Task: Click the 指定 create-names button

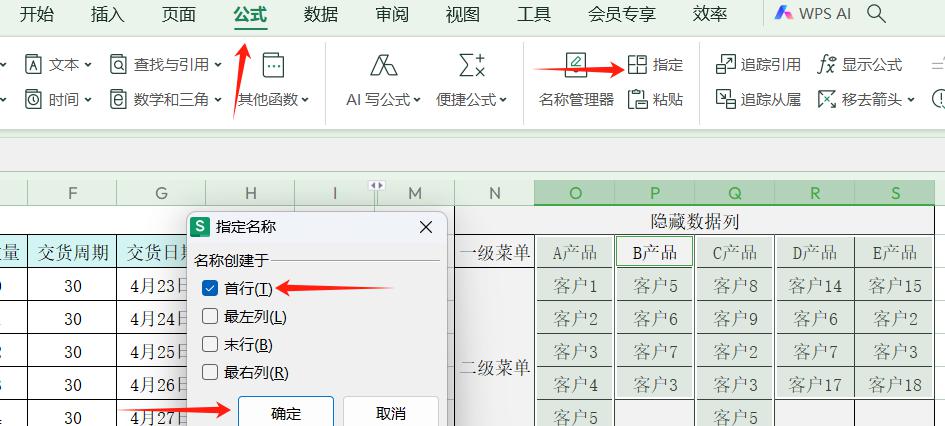Action: 655,64
